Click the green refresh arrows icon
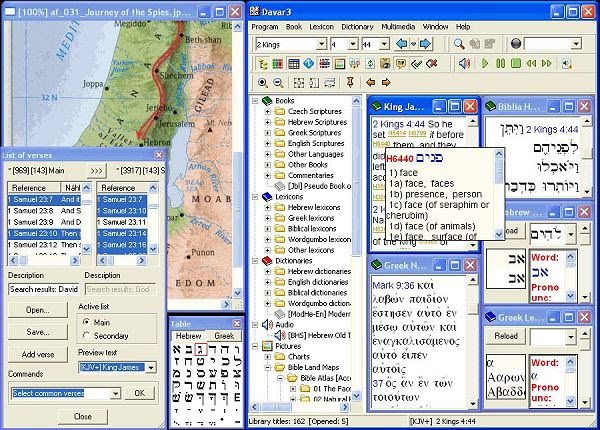The width and height of the screenshot is (600, 430). point(370,64)
